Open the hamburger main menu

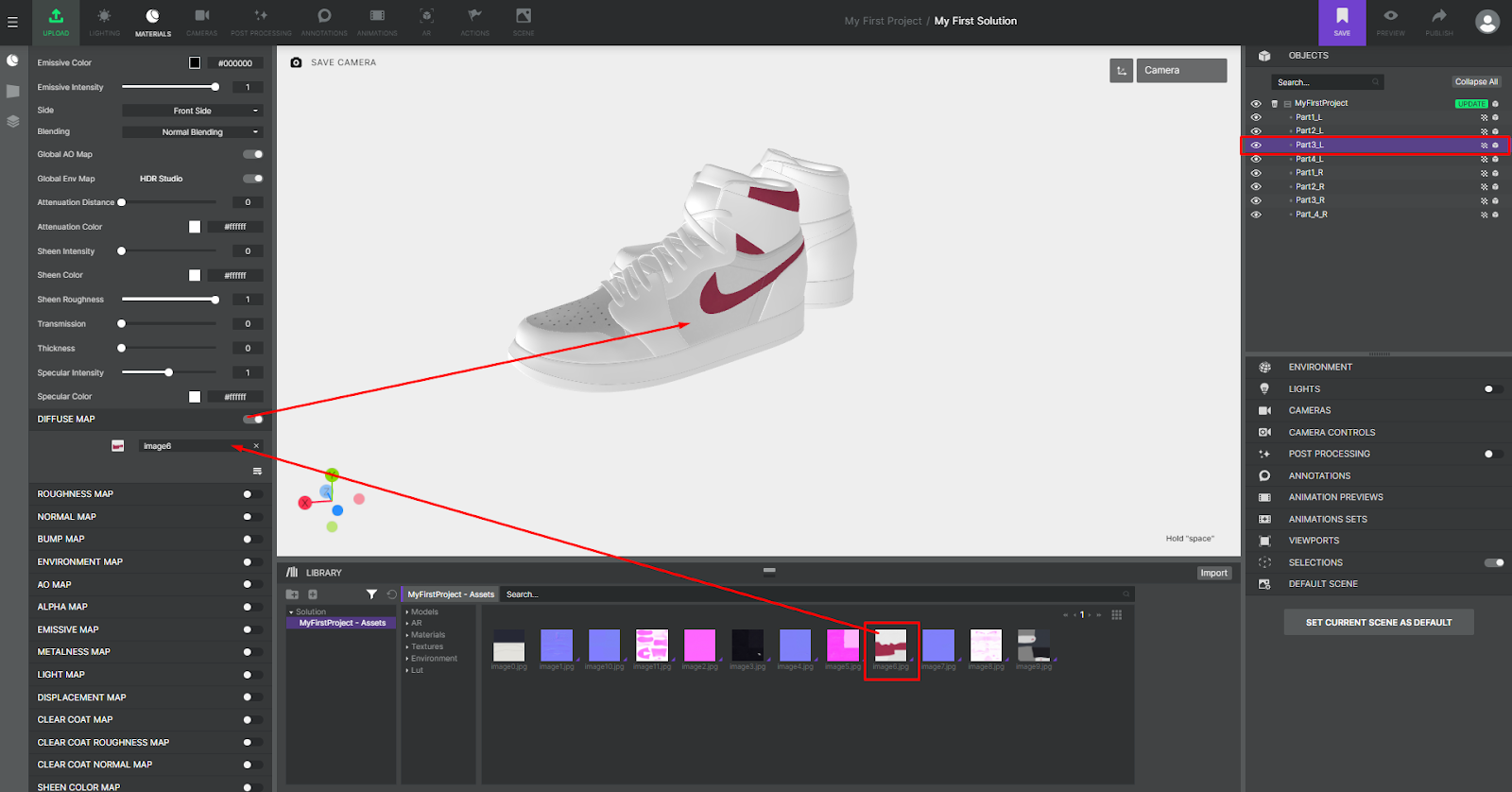(12, 22)
